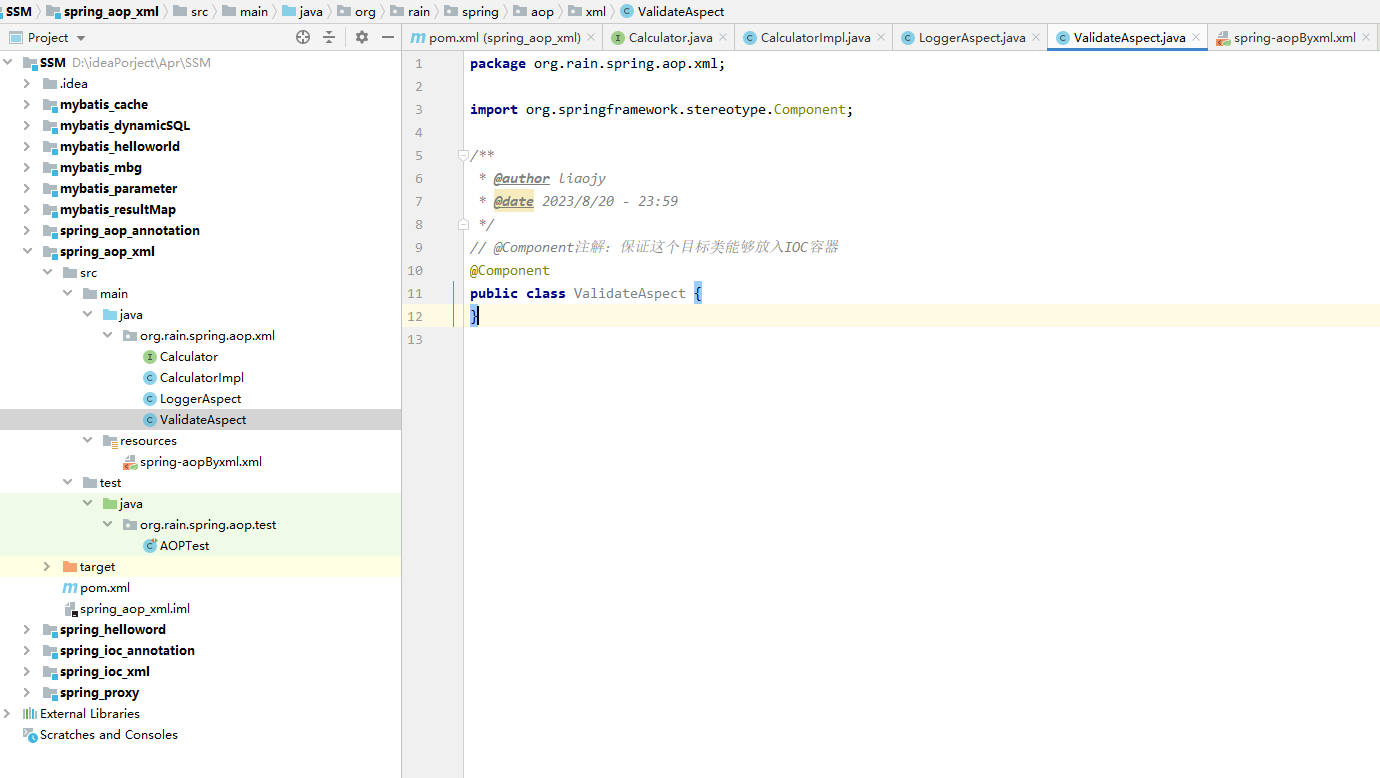Select ValidateAspect class in project tree
Viewport: 1380px width, 778px height.
click(x=195, y=420)
